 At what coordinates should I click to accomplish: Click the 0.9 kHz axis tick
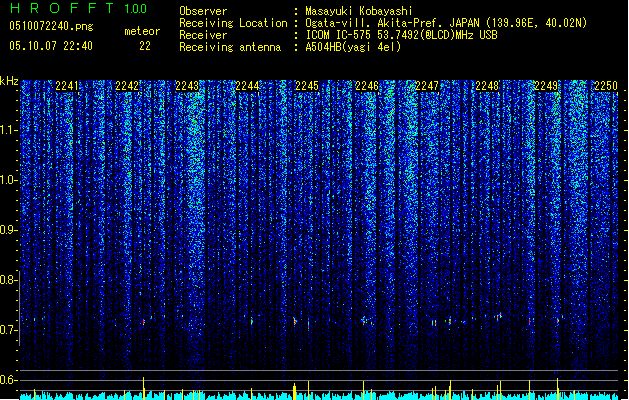pyautogui.click(x=9, y=230)
